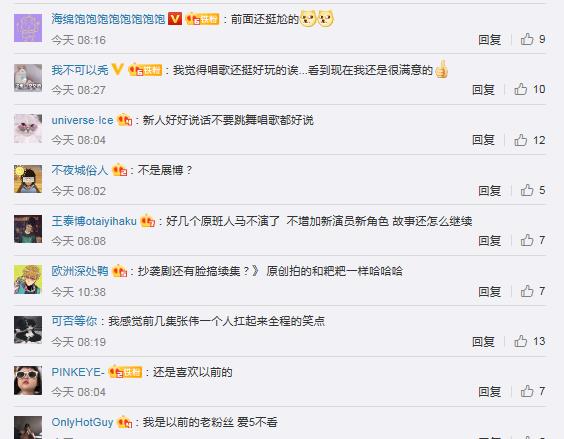The width and height of the screenshot is (564, 439).
Task: Click the membership crown icon beside OnlyHotGuy
Action: coord(124,422)
